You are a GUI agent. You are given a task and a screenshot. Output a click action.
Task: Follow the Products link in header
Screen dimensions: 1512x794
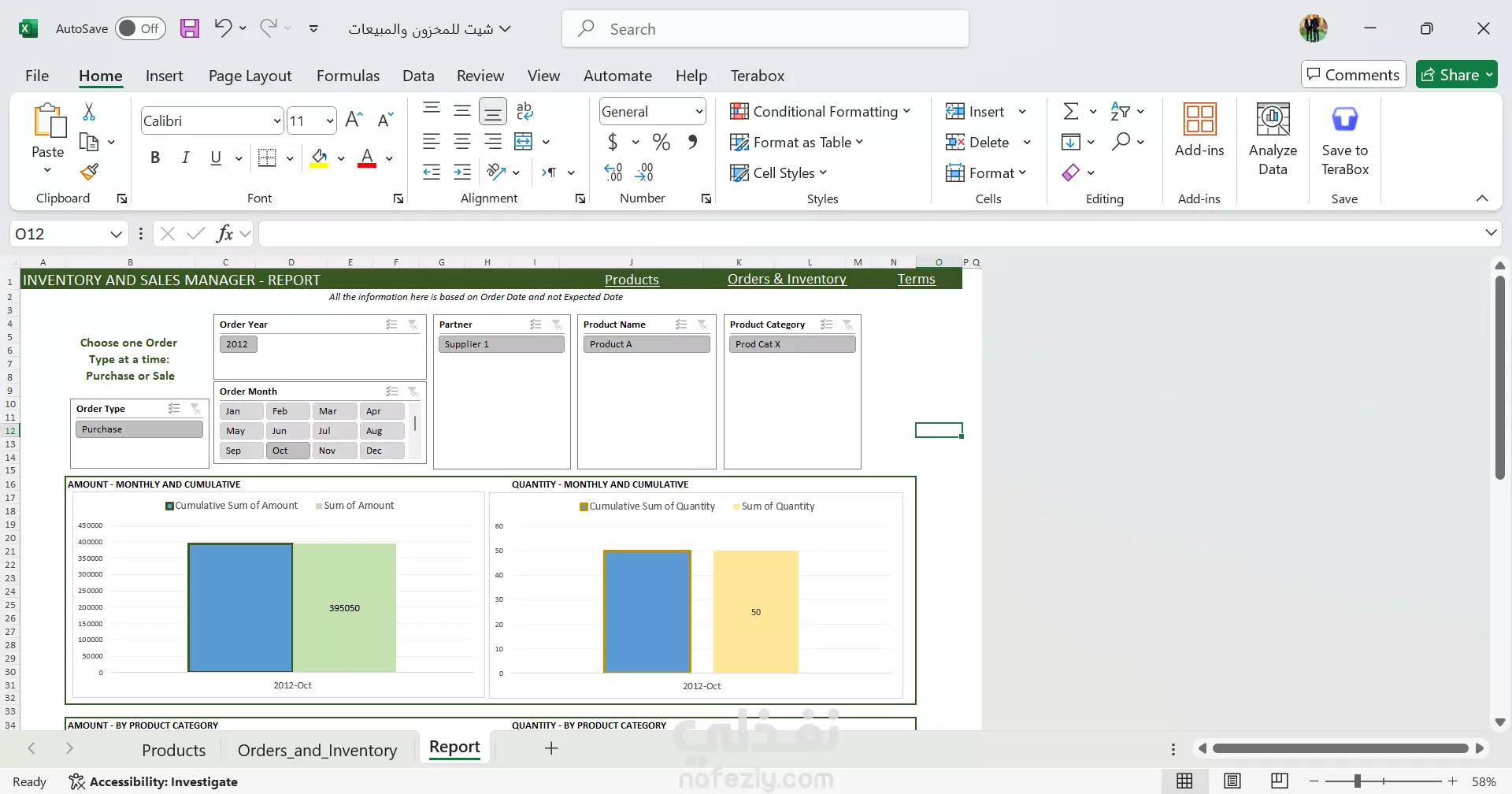pyautogui.click(x=632, y=279)
